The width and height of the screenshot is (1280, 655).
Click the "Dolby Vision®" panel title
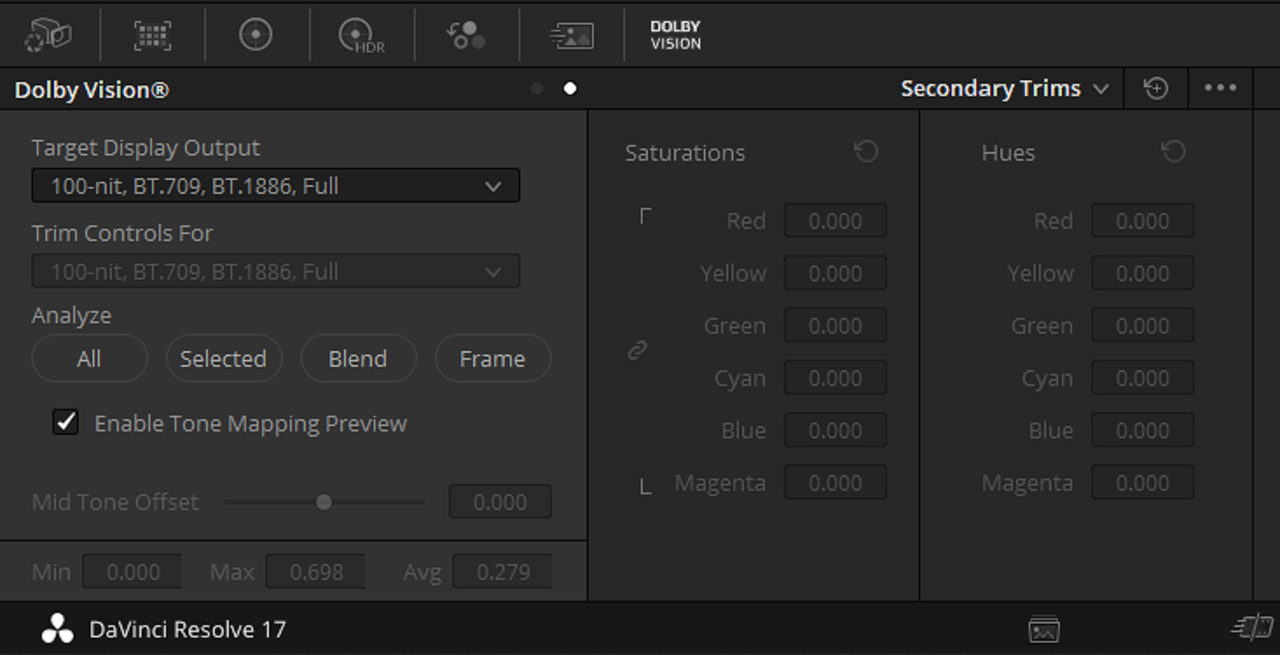[x=92, y=90]
